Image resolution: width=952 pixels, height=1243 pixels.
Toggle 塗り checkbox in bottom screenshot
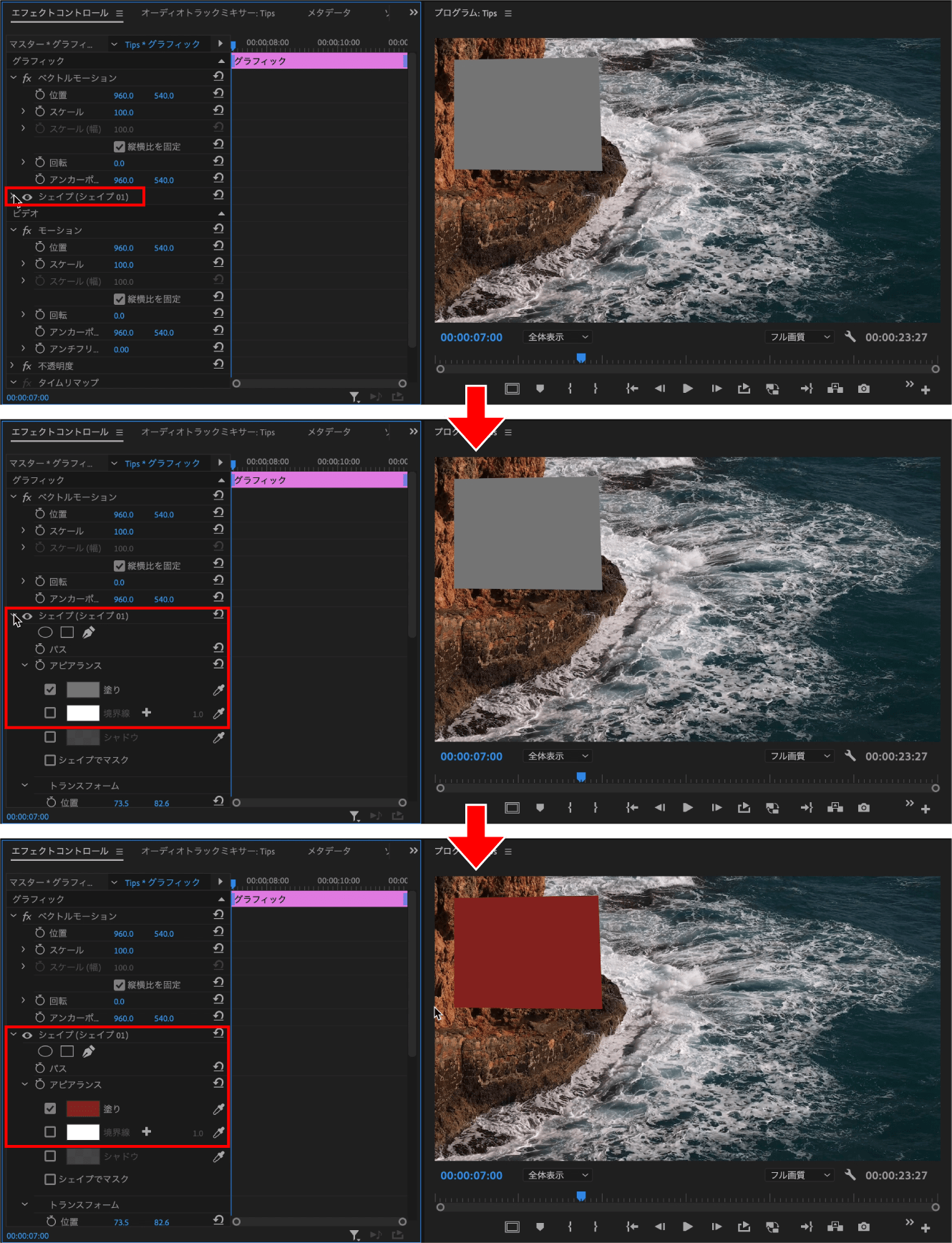(50, 1108)
